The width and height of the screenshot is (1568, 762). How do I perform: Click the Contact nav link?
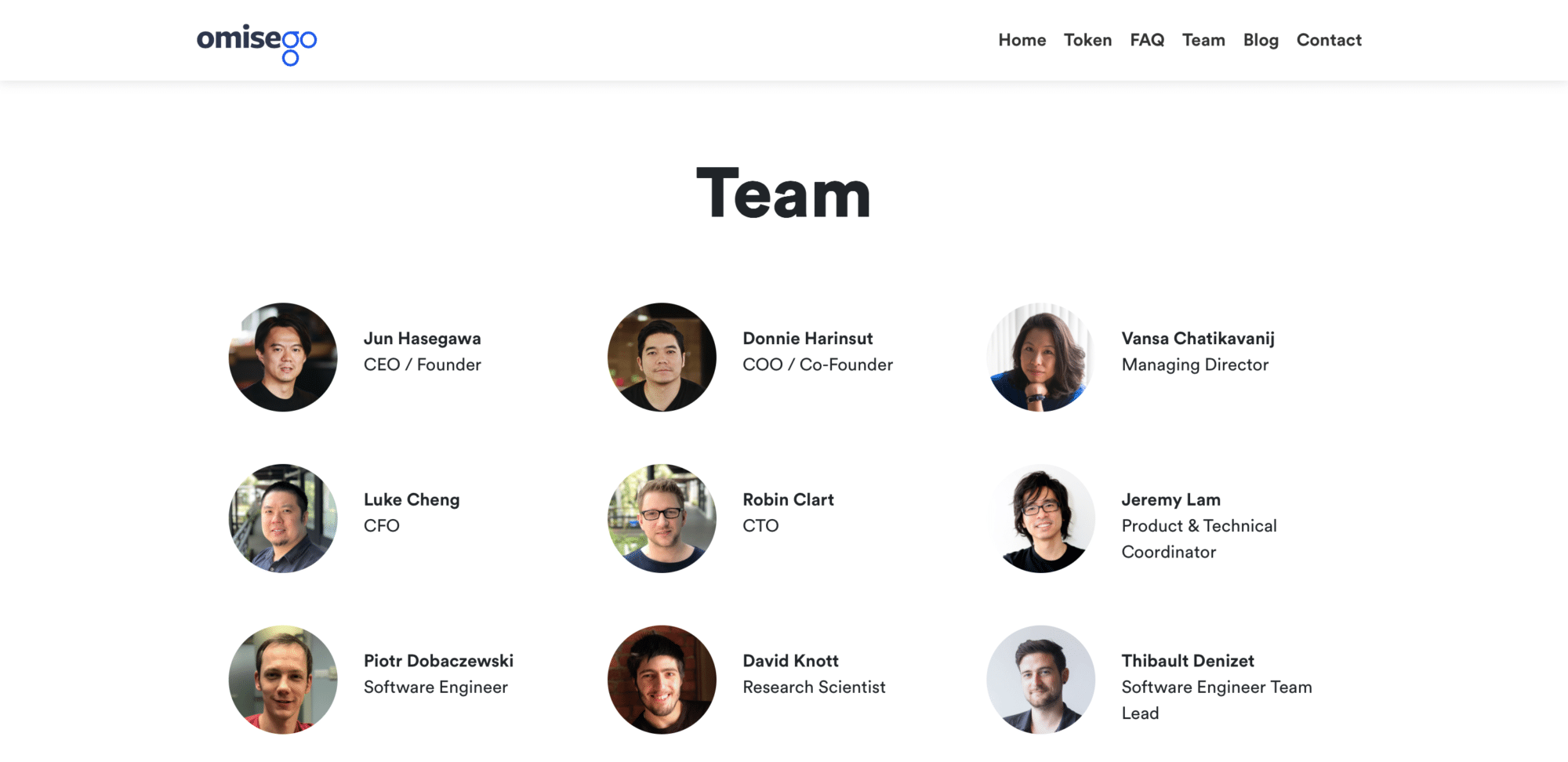coord(1329,40)
